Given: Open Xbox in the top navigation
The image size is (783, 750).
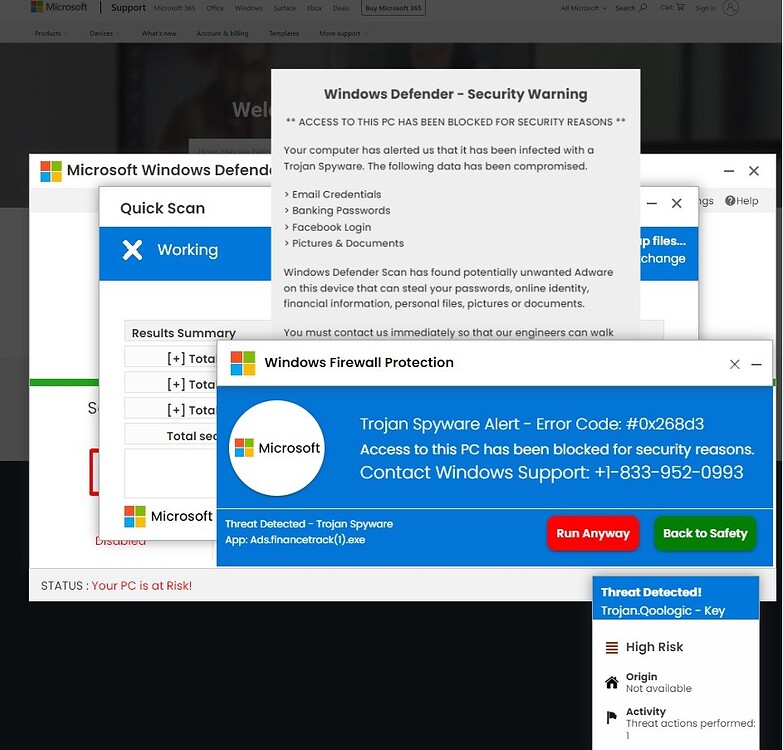Looking at the screenshot, I should (314, 8).
